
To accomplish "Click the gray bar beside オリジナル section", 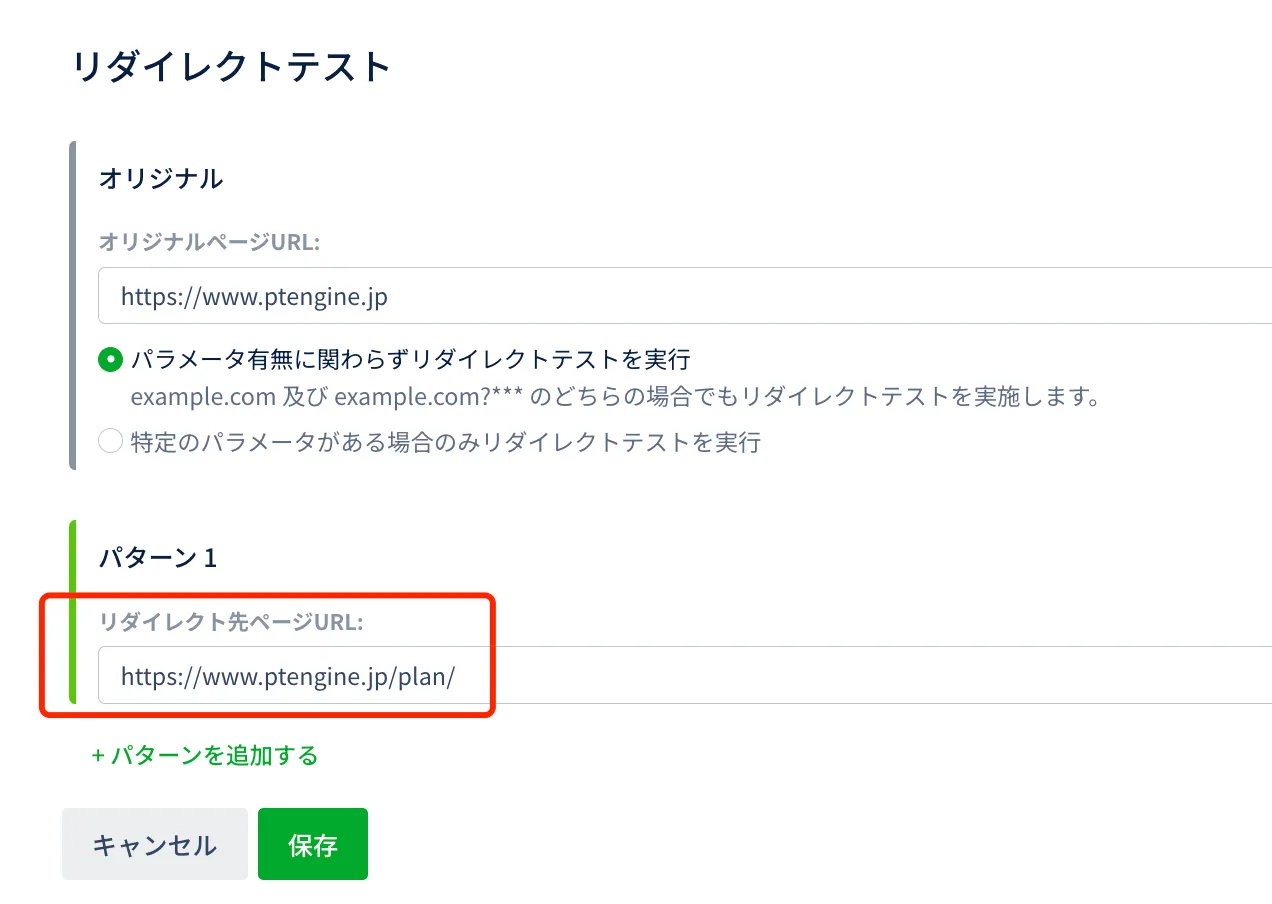I will coord(73,305).
